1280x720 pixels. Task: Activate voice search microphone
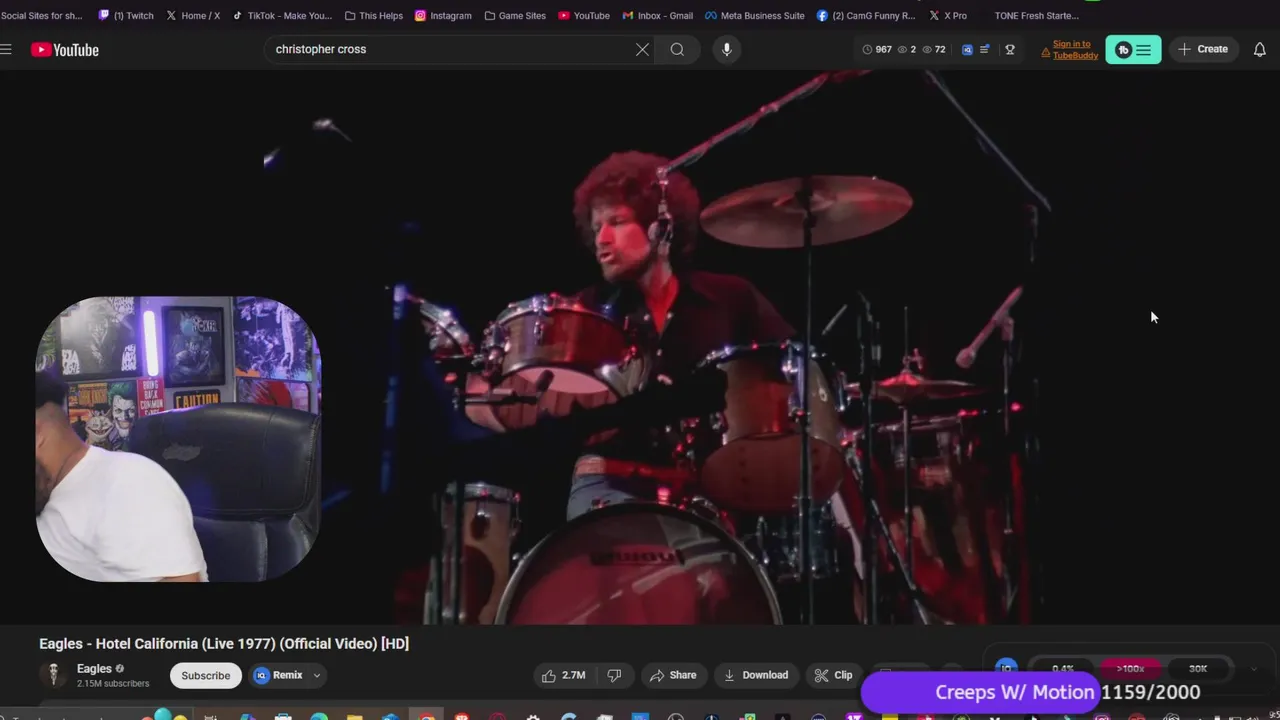pyautogui.click(x=727, y=50)
